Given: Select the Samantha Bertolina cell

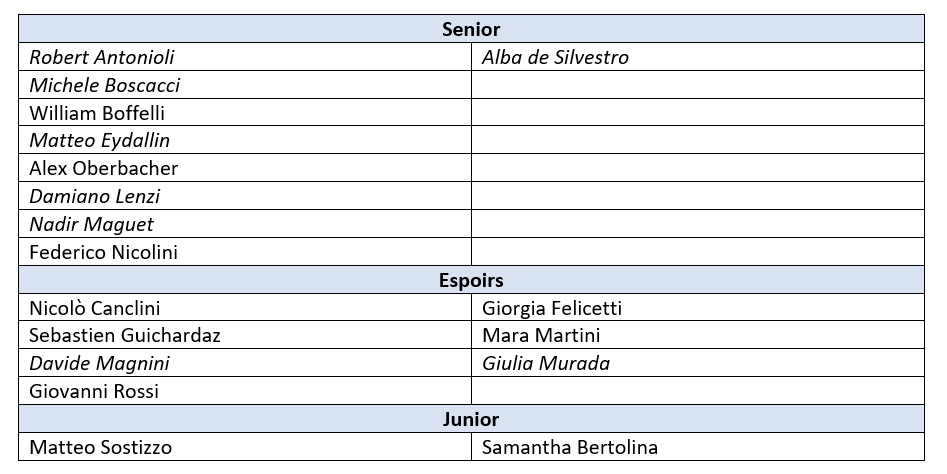Looking at the screenshot, I should [x=698, y=447].
